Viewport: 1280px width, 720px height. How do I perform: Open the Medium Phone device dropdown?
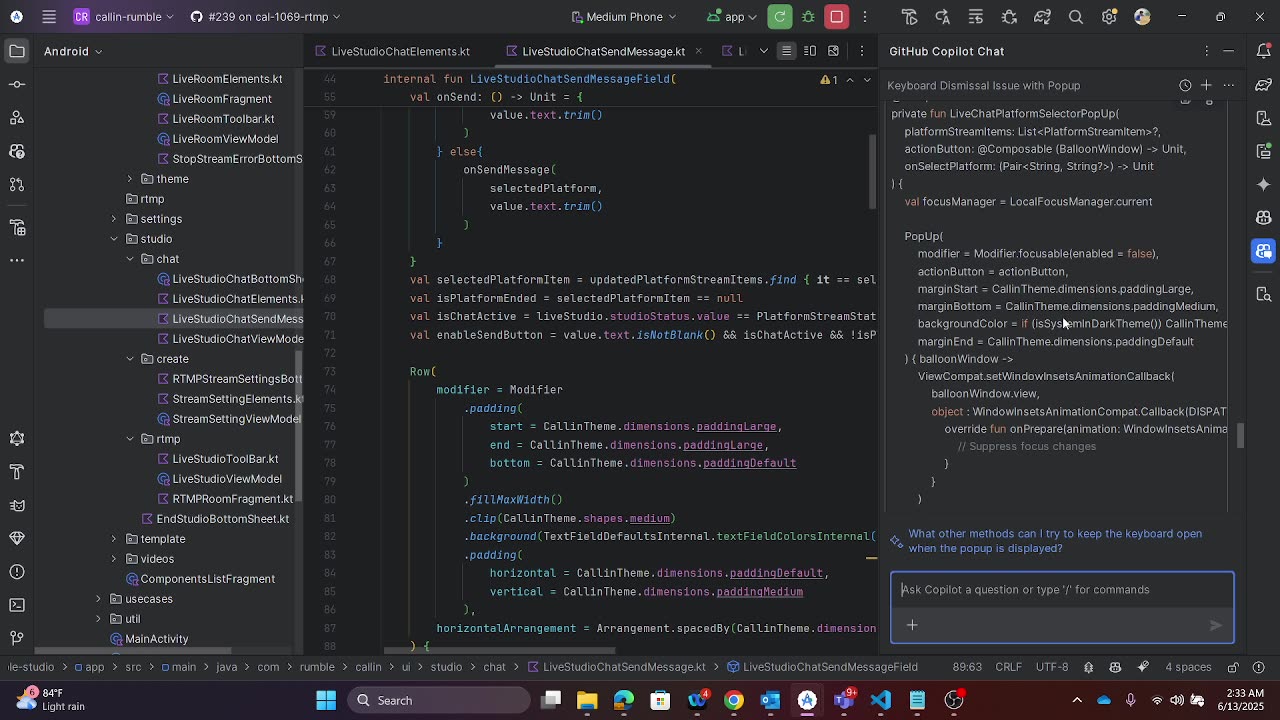[x=624, y=17]
